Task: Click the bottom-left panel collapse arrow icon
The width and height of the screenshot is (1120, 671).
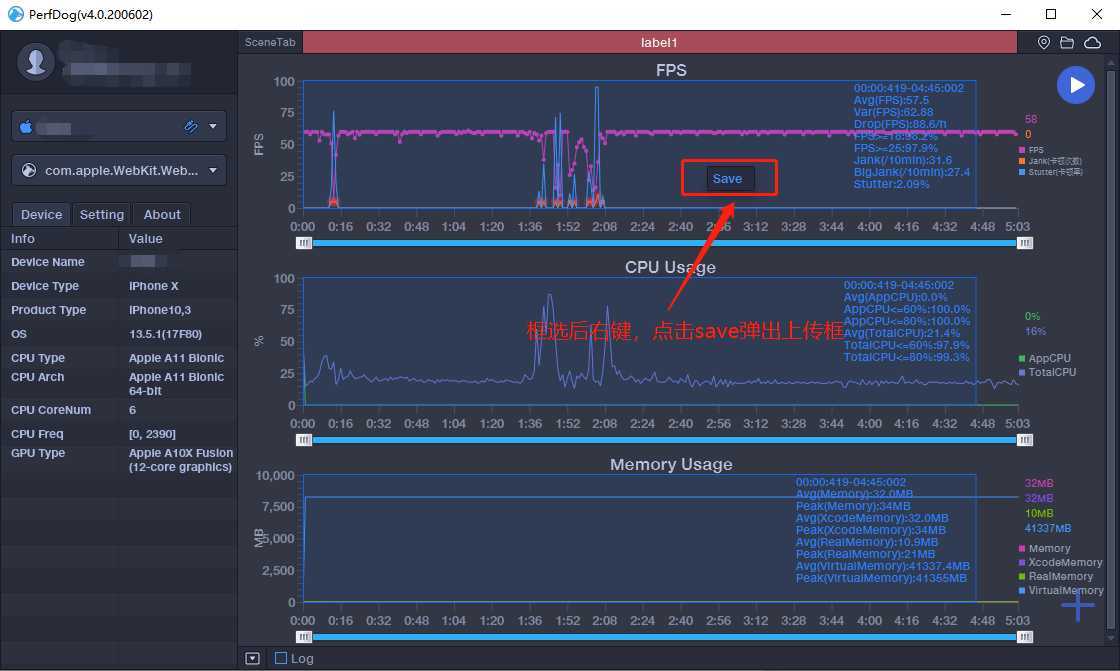Action: (252, 658)
